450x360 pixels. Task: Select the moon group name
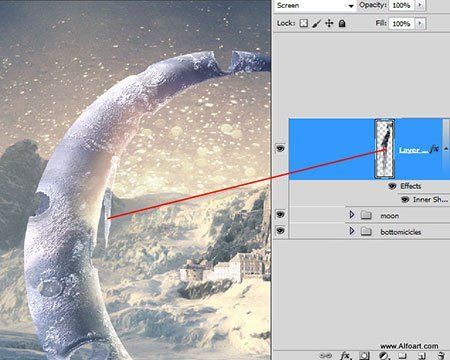click(389, 216)
